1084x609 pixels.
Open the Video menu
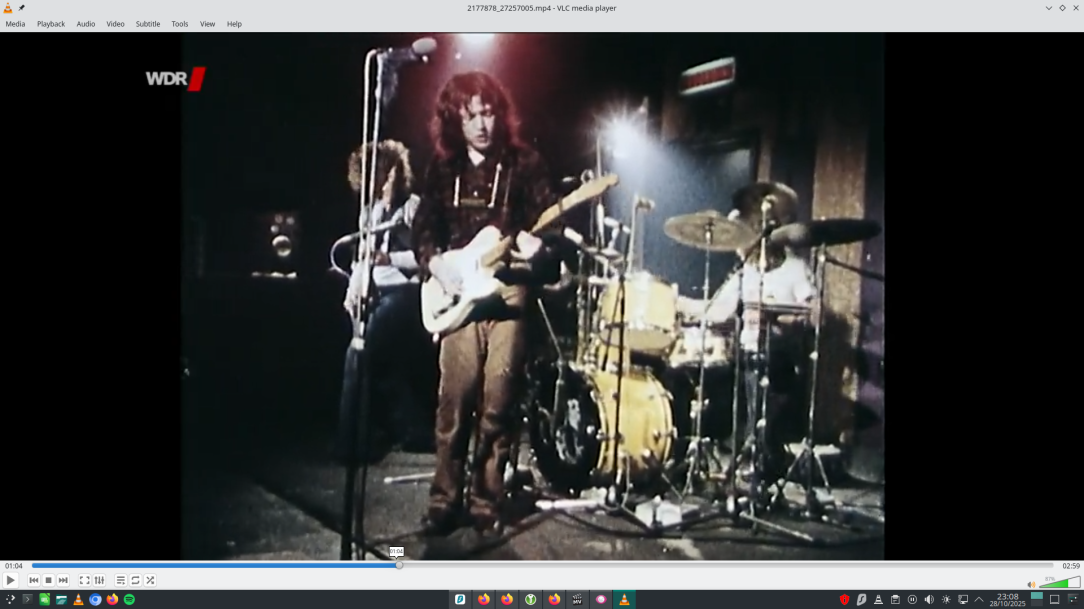point(115,24)
